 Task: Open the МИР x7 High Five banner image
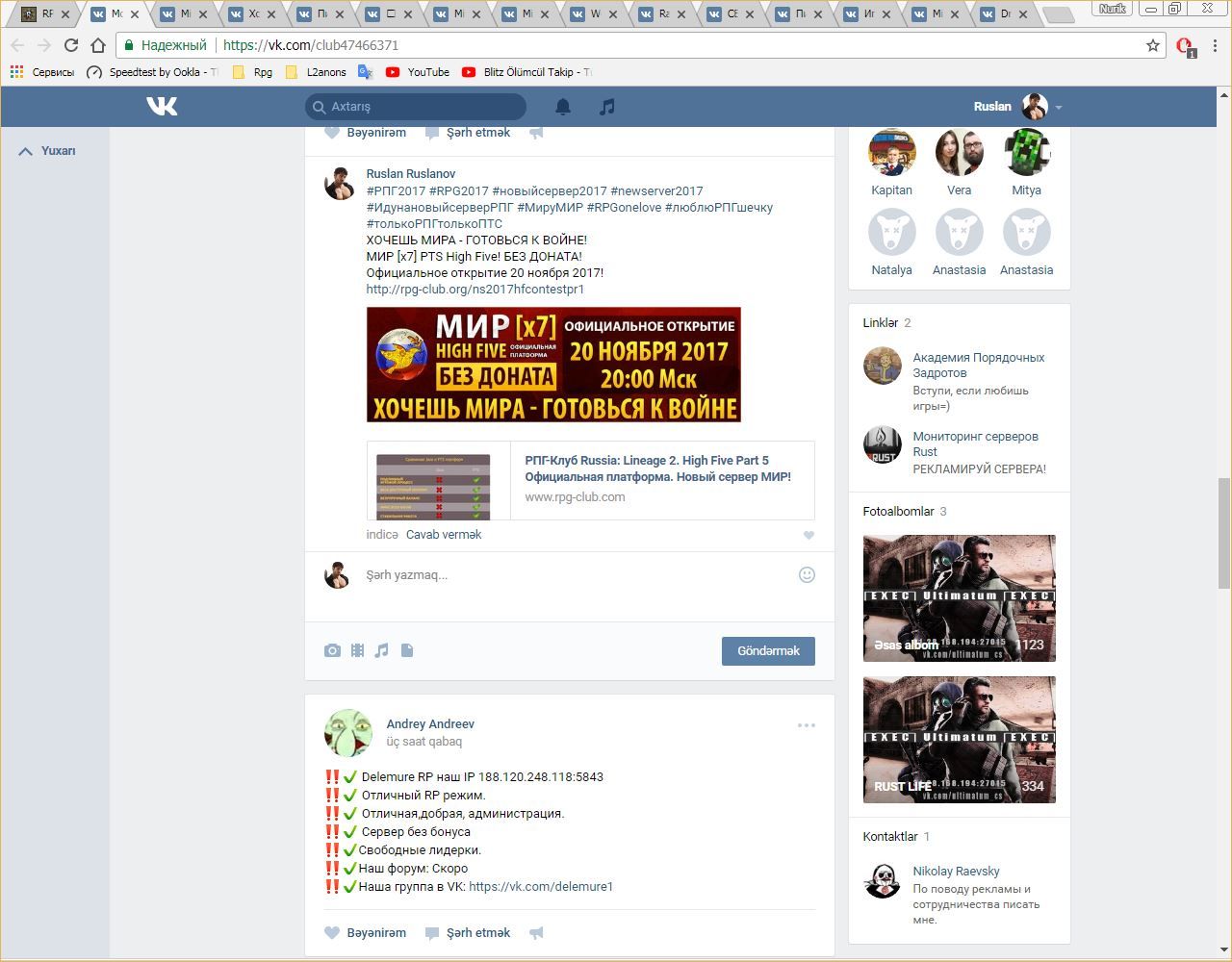(553, 365)
